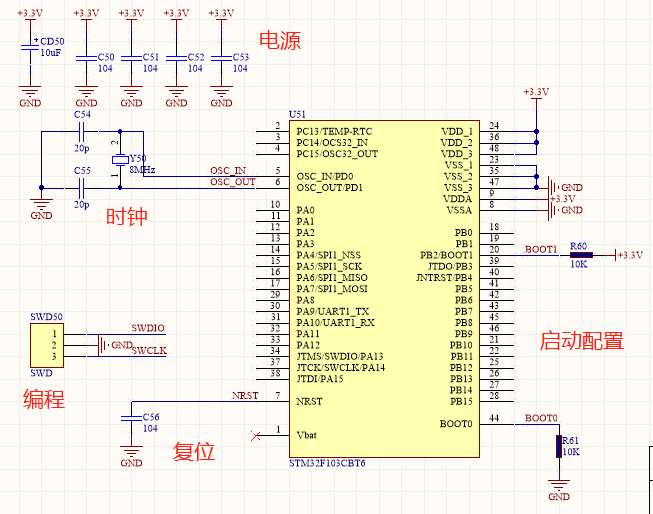Viewport: 653px width, 514px height.
Task: Select resistor R61 10K
Action: click(x=559, y=446)
